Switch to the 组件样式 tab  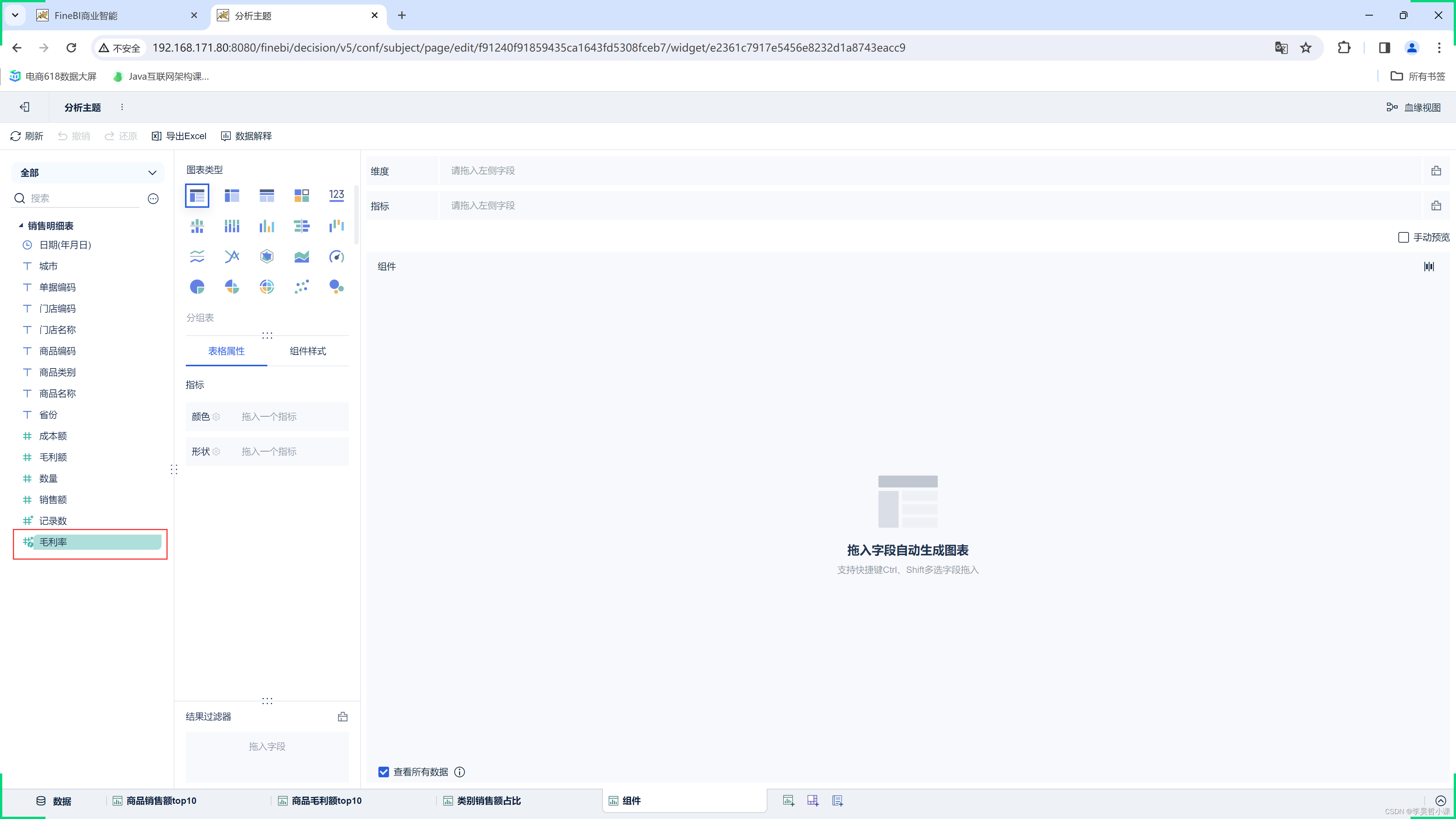pyautogui.click(x=308, y=351)
